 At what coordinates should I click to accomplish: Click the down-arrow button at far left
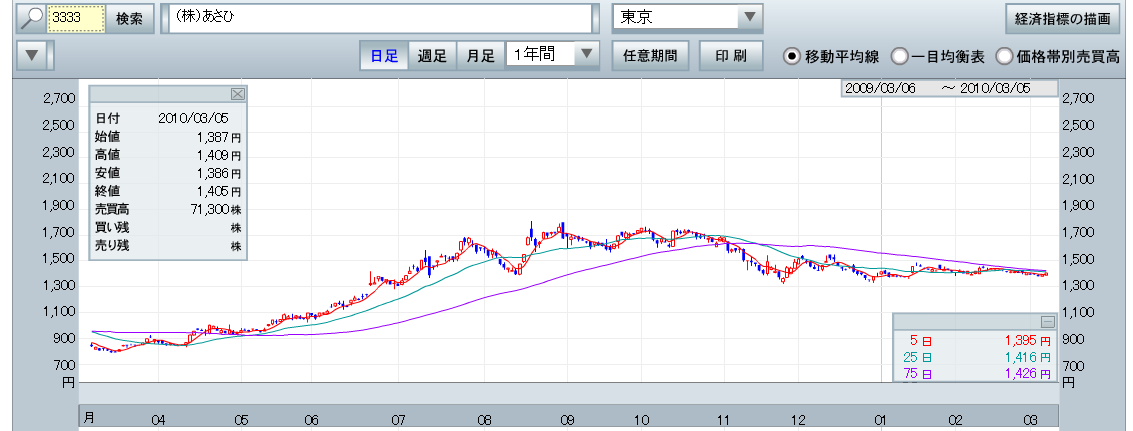[x=34, y=55]
